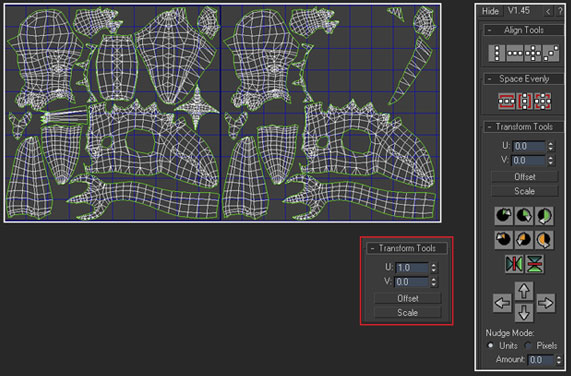This screenshot has height=376, width=571.
Task: Choose the diagonal align tool icon
Action: tap(551, 53)
